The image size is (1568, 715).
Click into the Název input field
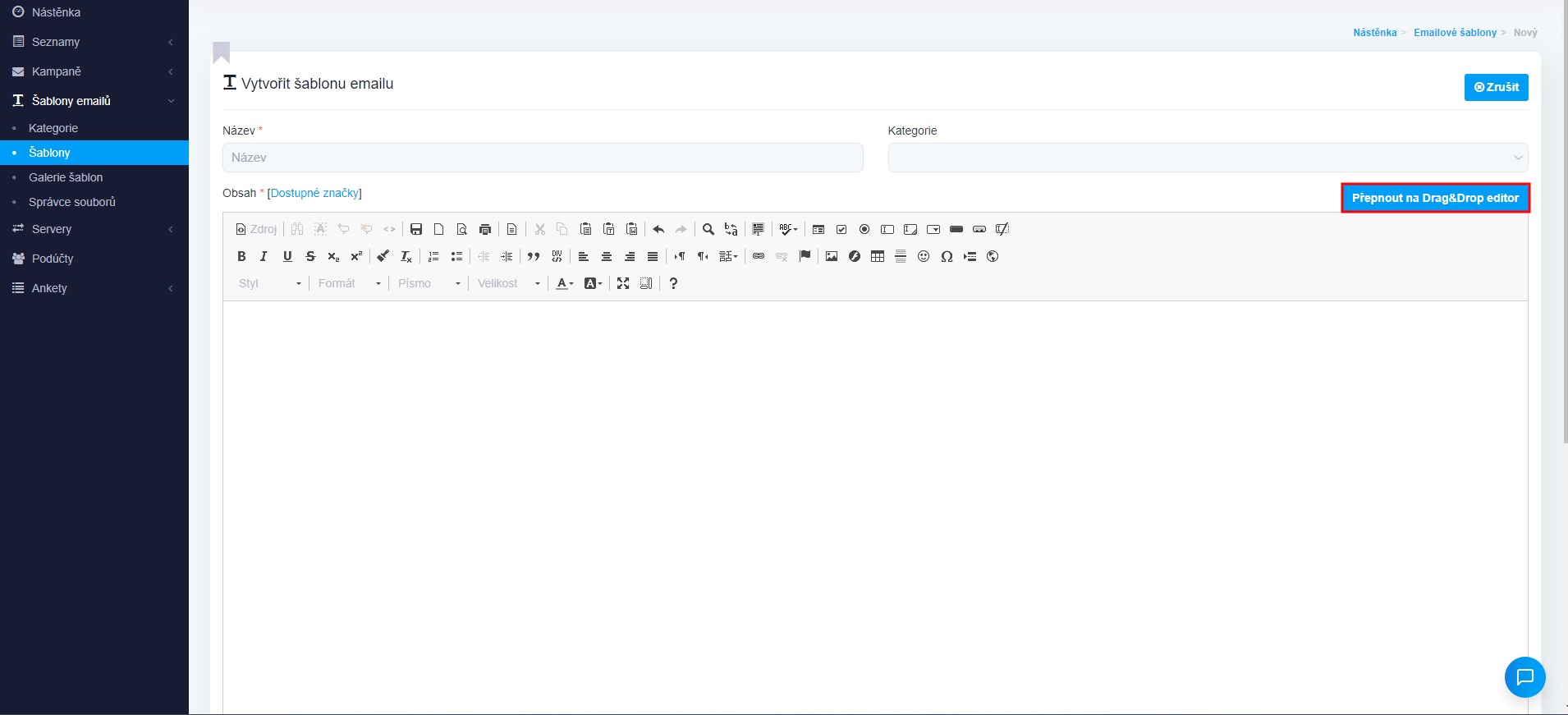[x=542, y=158]
